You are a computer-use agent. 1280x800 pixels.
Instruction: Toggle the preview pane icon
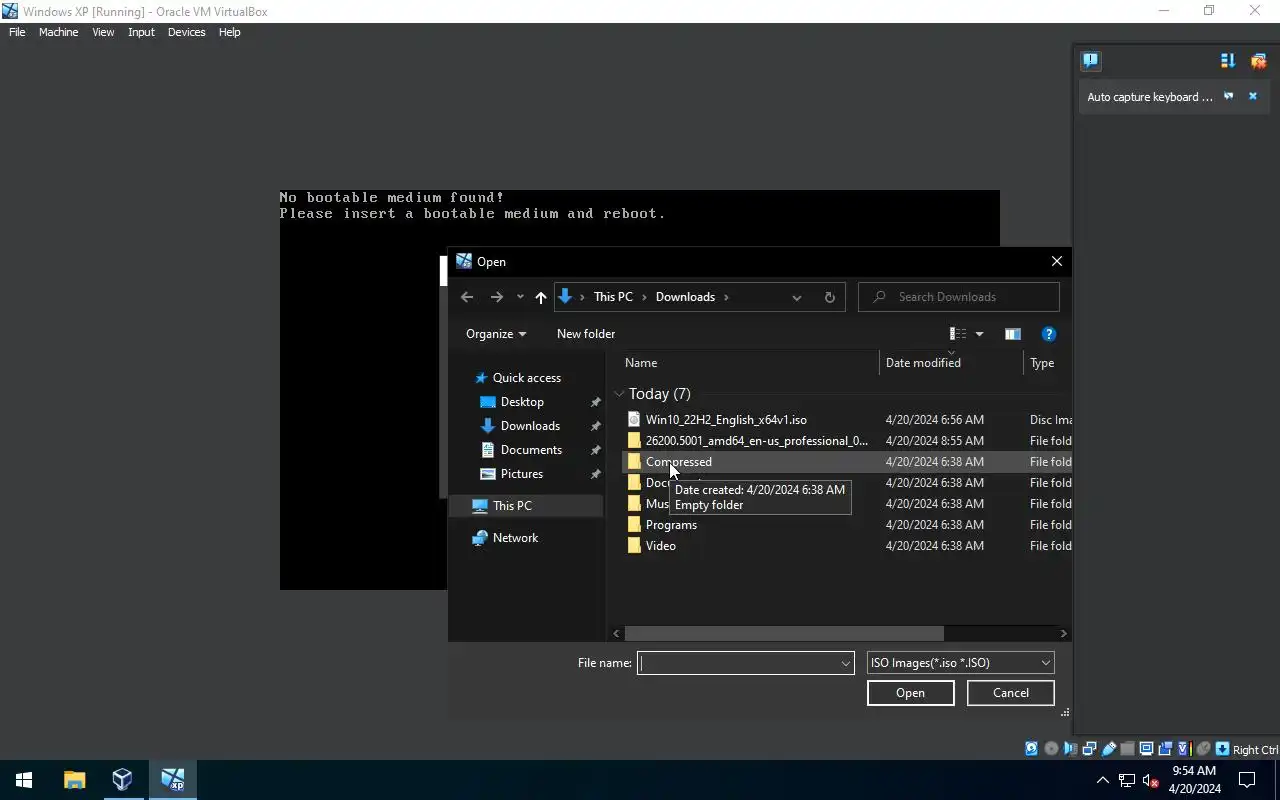click(x=1012, y=334)
